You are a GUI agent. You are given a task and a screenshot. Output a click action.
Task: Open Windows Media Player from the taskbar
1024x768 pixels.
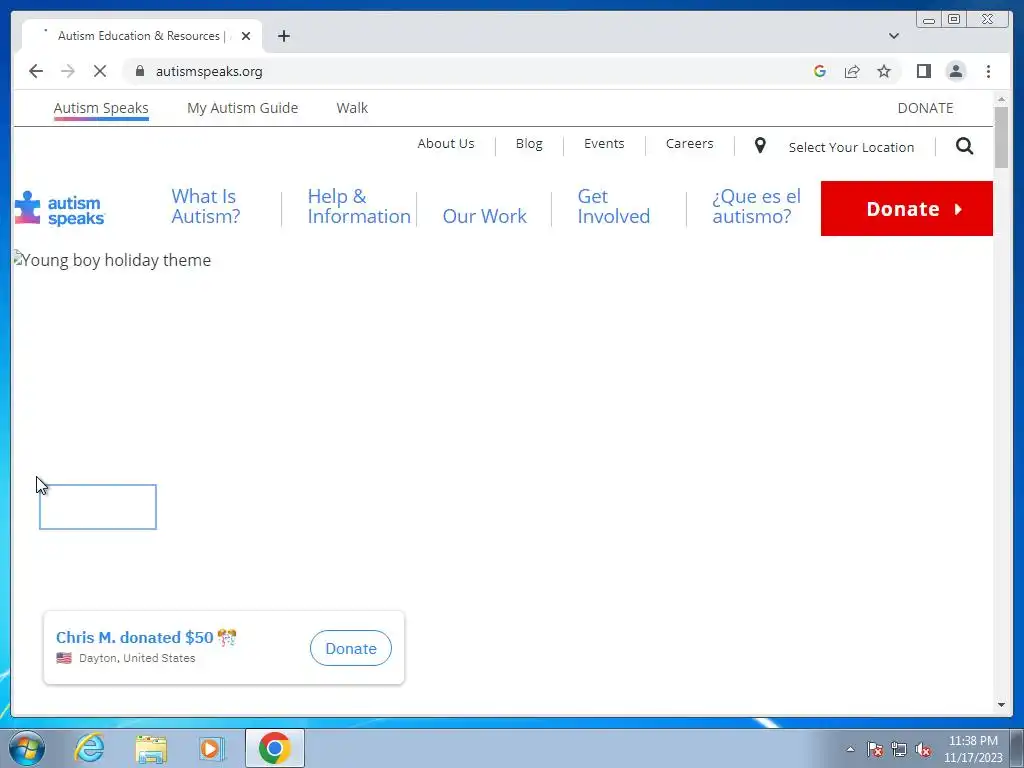click(212, 749)
